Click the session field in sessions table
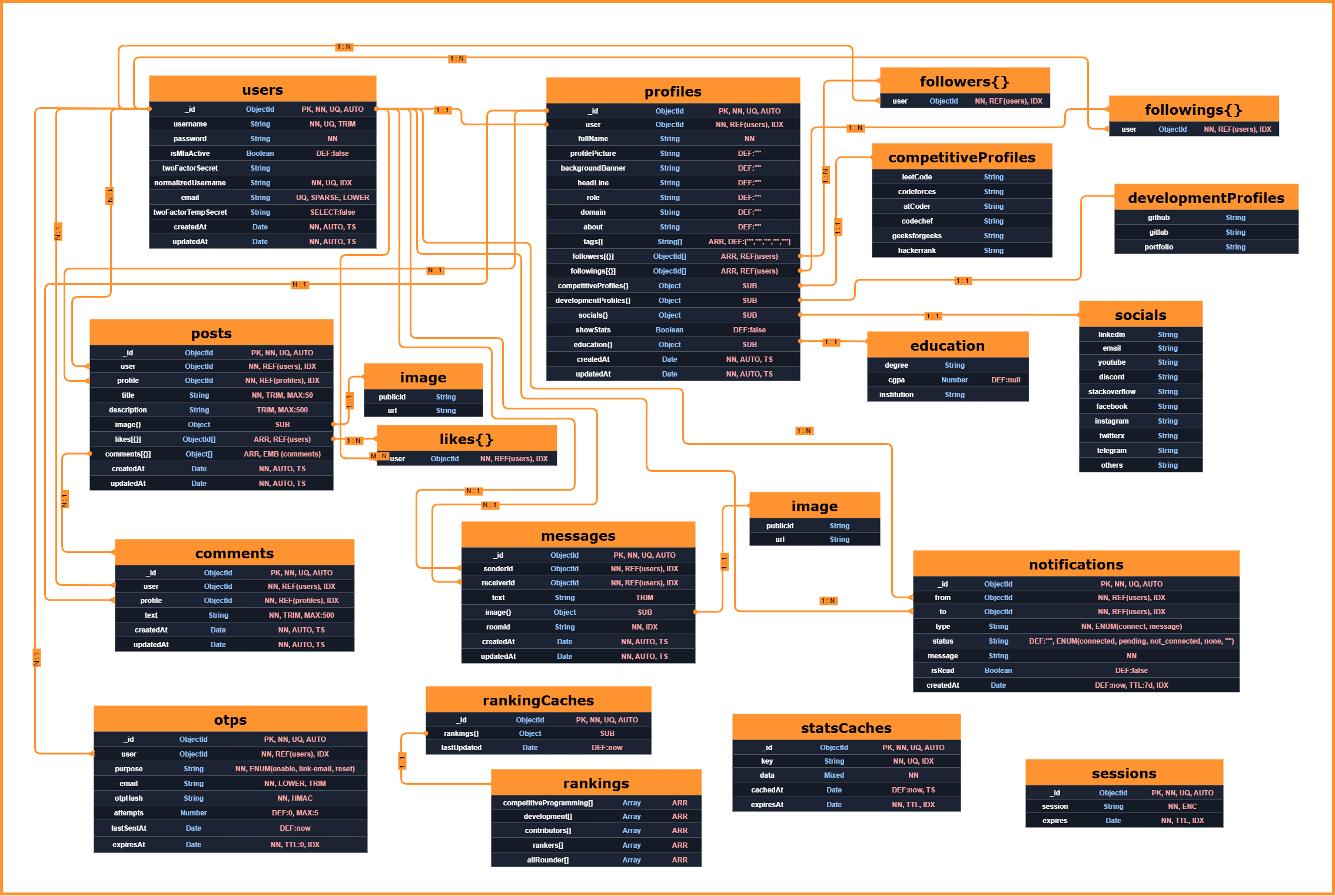The width and height of the screenshot is (1335, 896). point(1124,806)
